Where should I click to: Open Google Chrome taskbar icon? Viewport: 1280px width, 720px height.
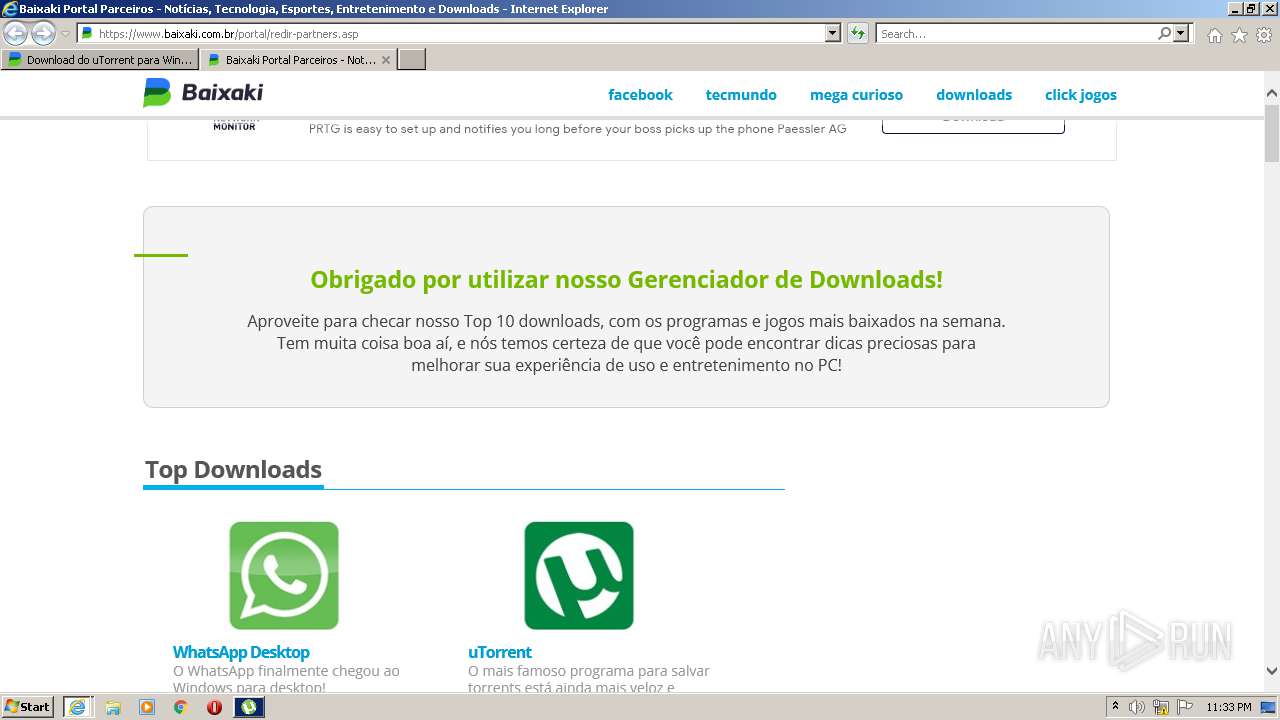coord(181,707)
